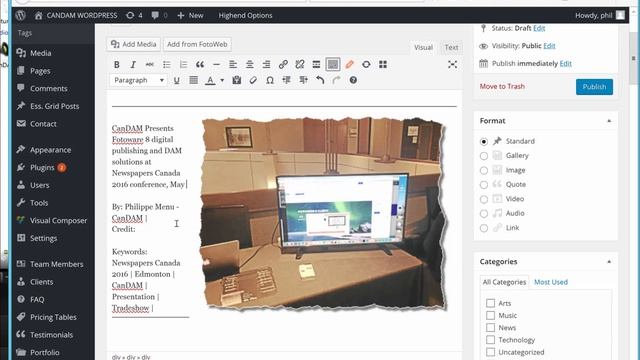Image resolution: width=640 pixels, height=360 pixels.
Task: Toggle italic formatting in editor toolbar
Action: pyautogui.click(x=133, y=64)
